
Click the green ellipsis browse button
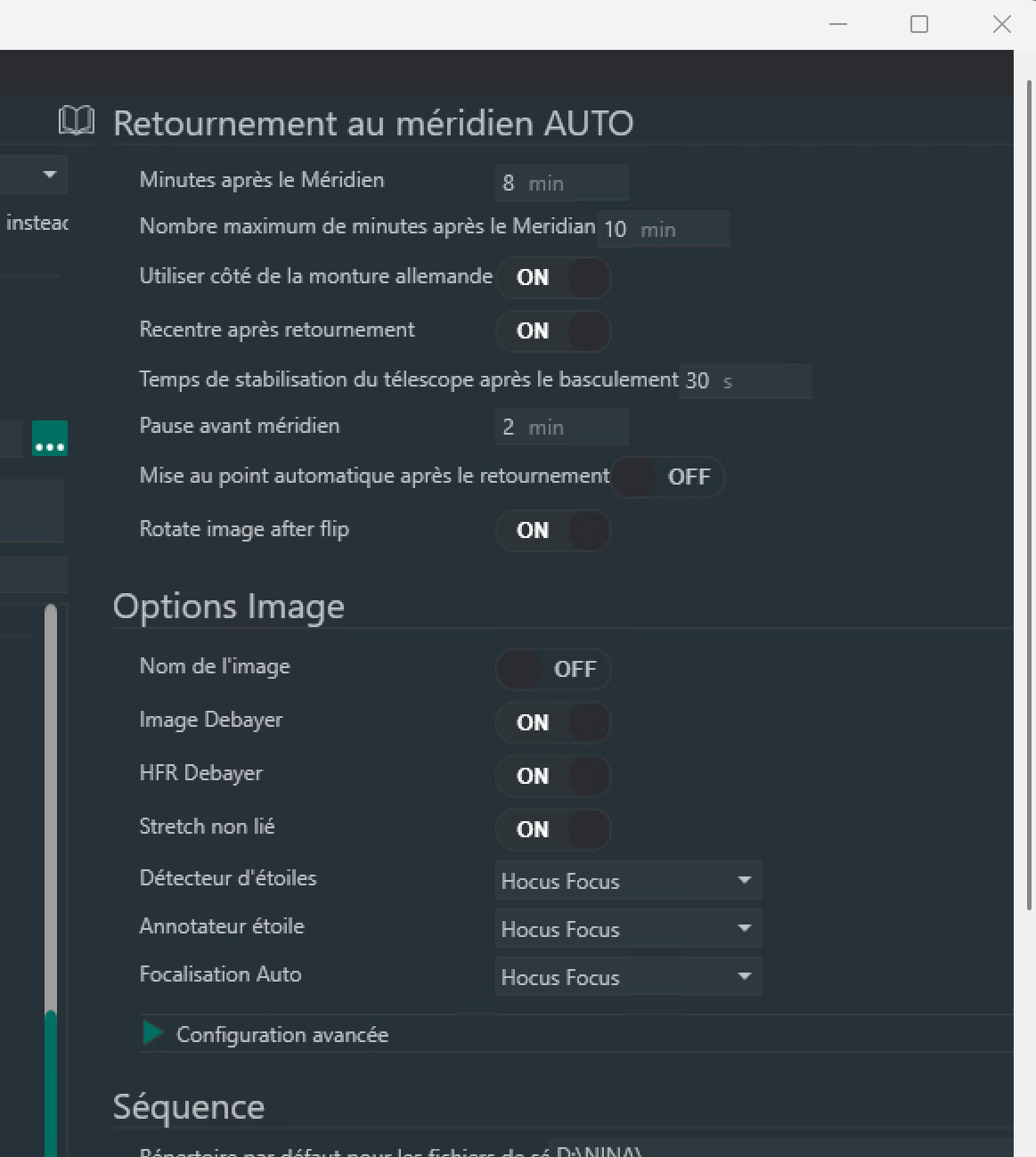coord(50,438)
